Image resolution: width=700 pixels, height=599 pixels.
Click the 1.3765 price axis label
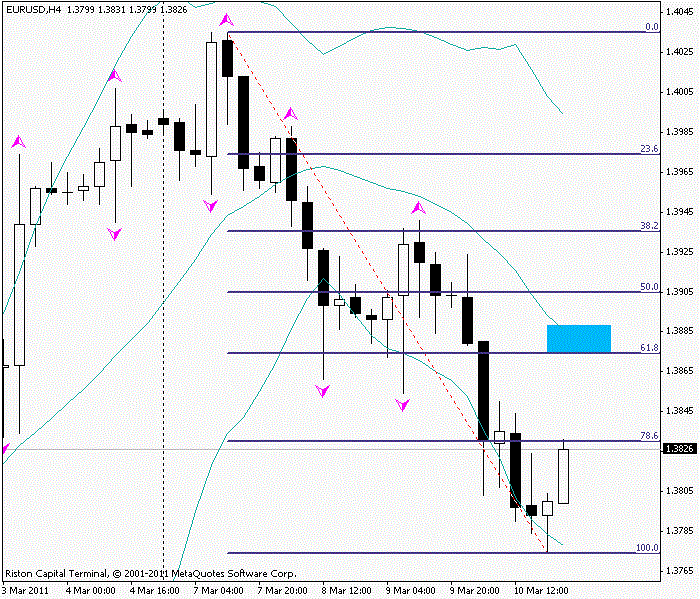coord(679,571)
